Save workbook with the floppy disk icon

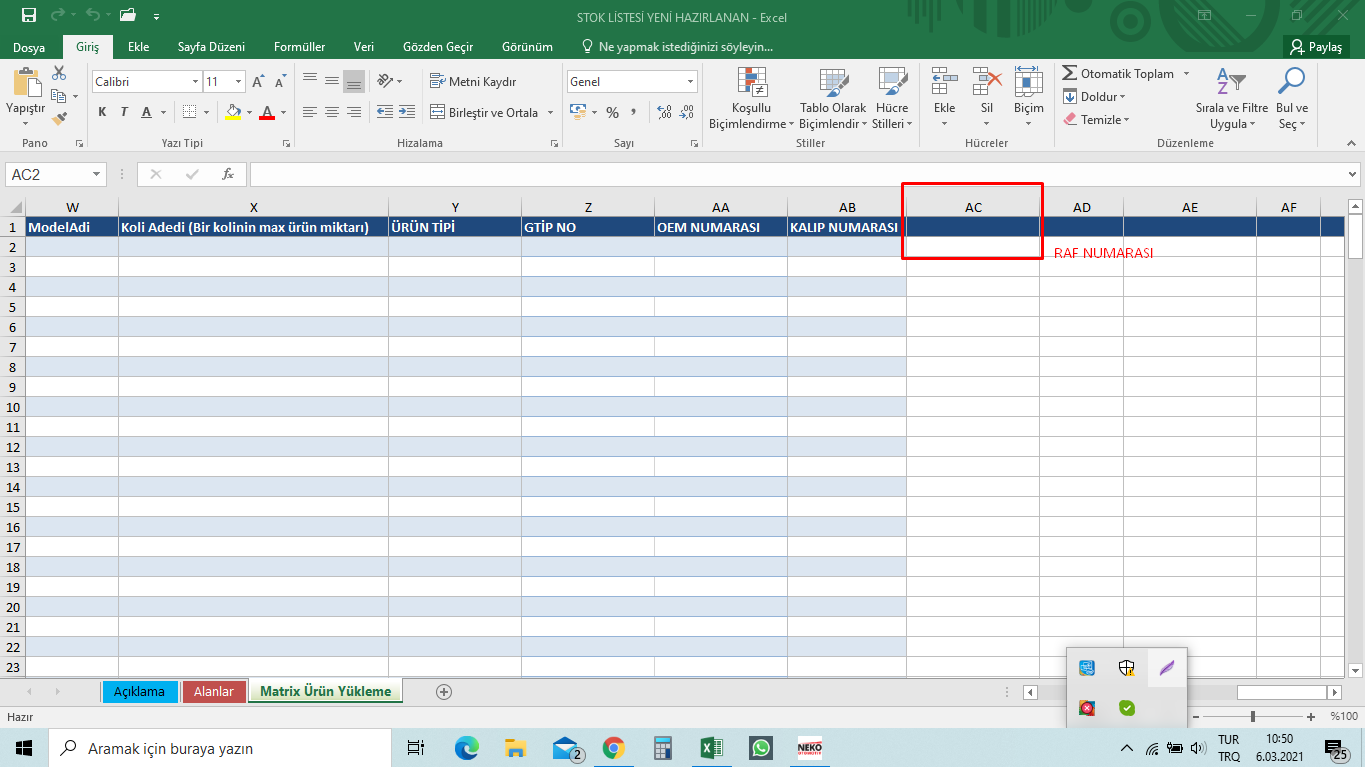28,15
